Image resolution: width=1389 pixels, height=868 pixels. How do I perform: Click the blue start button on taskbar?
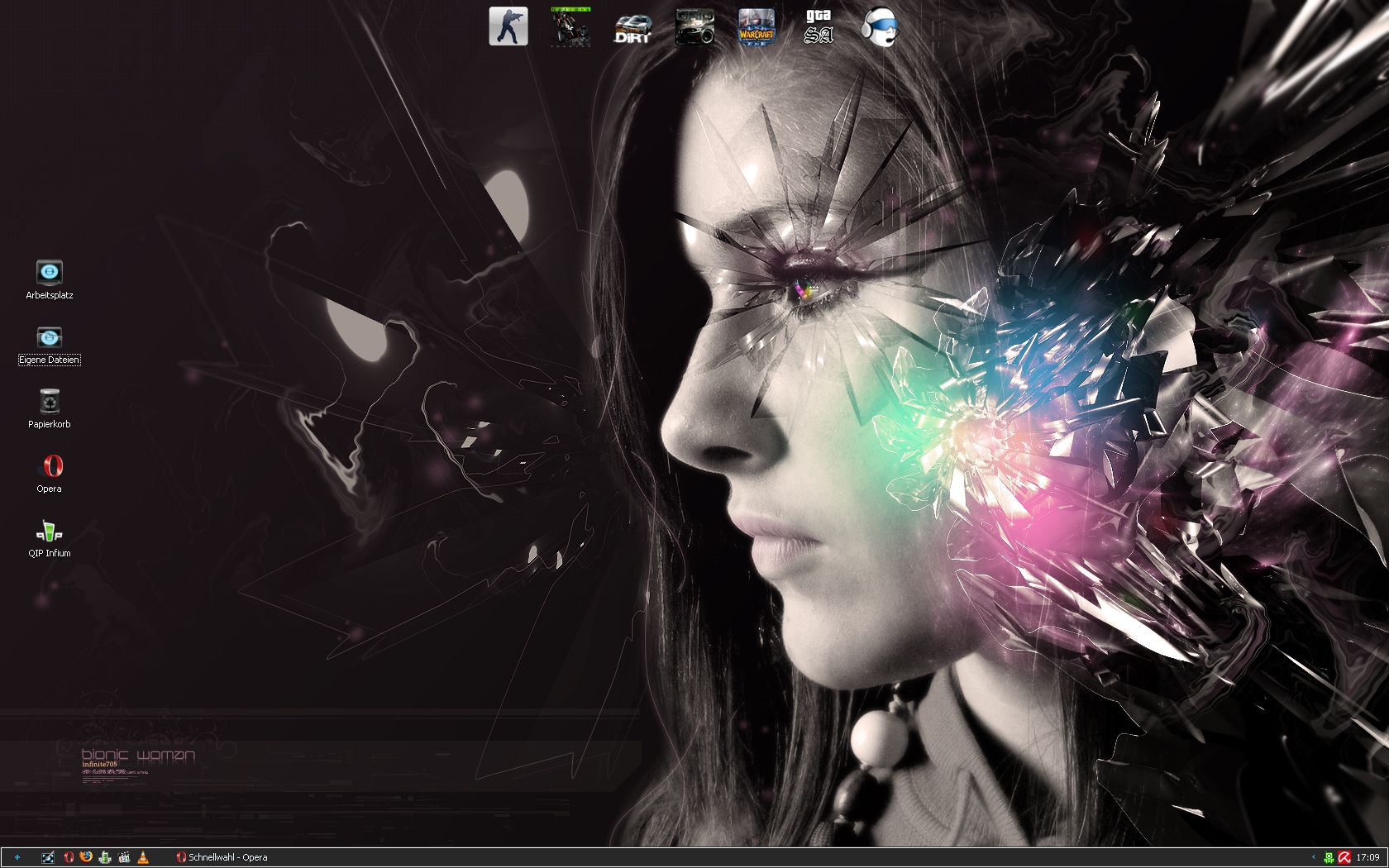17,857
